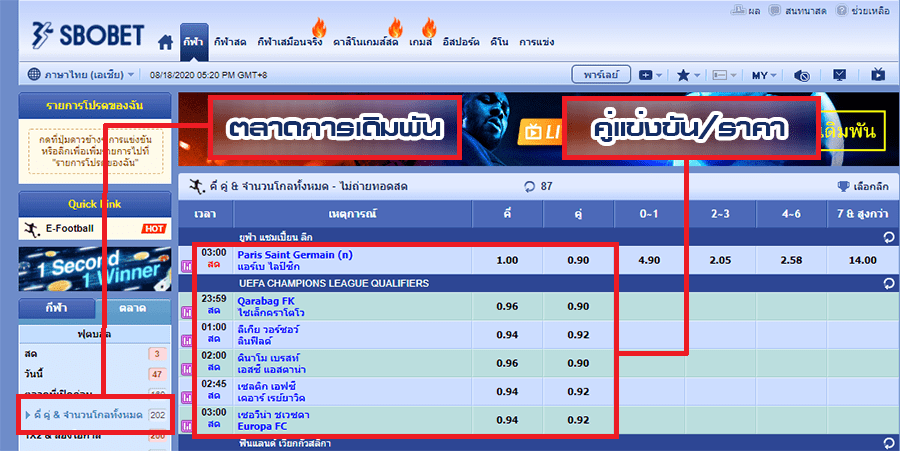Click odd price 1.00 for Paris Saint Germain
The image size is (900, 451).
[x=507, y=261]
